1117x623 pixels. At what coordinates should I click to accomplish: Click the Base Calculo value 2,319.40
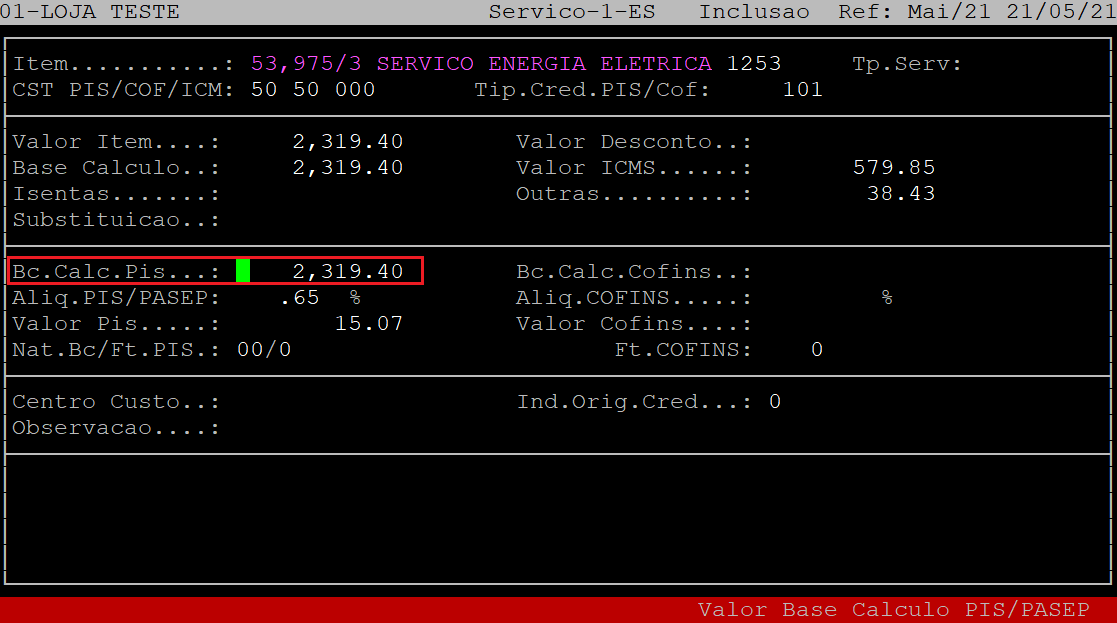point(347,168)
